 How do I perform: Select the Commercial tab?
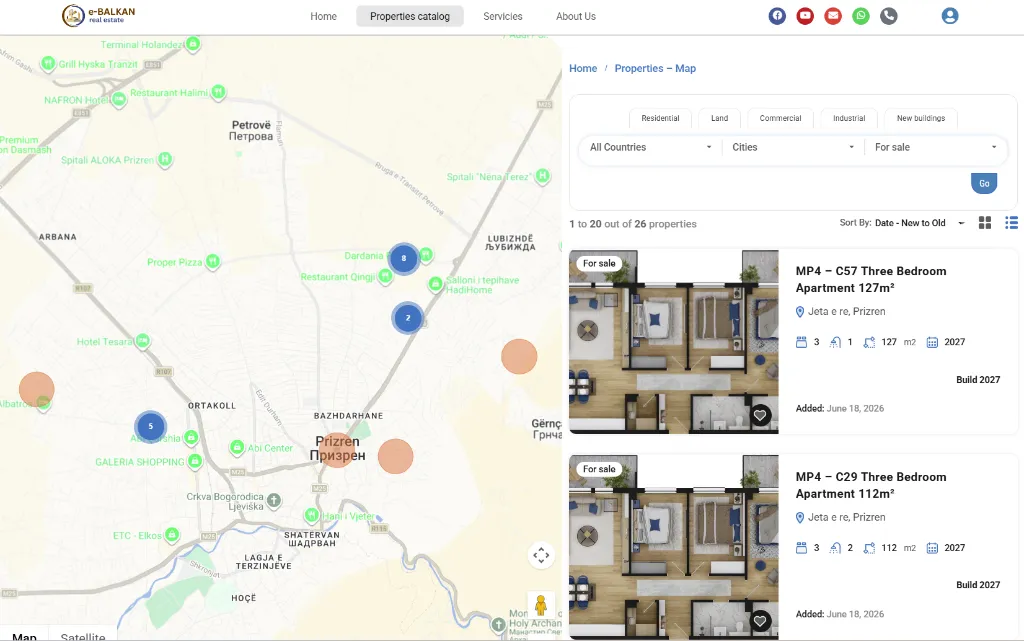[x=780, y=118]
